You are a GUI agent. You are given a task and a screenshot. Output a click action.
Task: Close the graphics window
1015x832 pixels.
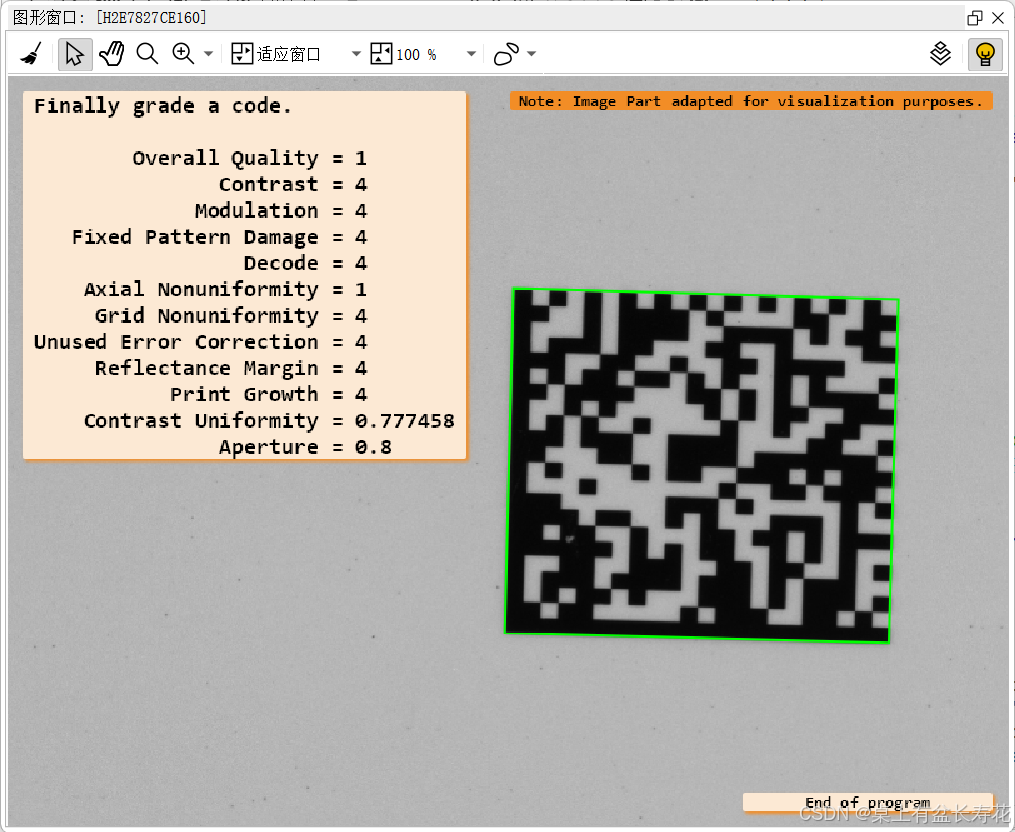998,18
